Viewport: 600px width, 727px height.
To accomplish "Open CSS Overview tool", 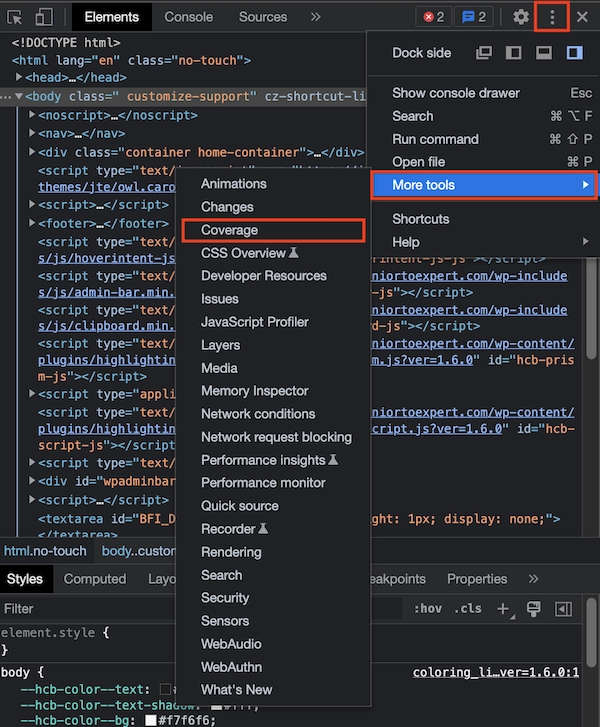I will (273, 253).
